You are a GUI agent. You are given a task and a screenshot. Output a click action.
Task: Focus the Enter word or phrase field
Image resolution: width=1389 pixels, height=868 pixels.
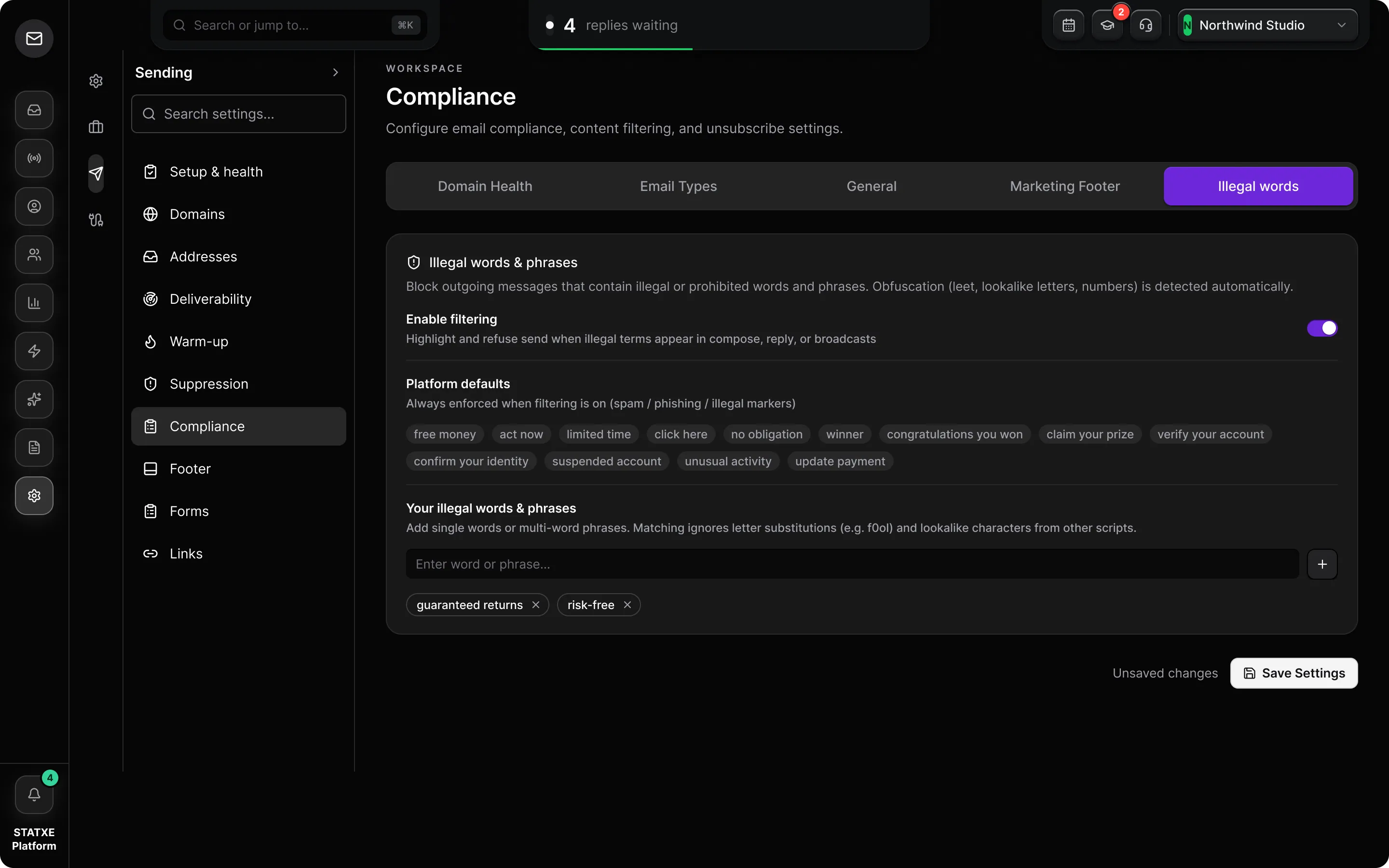(852, 564)
